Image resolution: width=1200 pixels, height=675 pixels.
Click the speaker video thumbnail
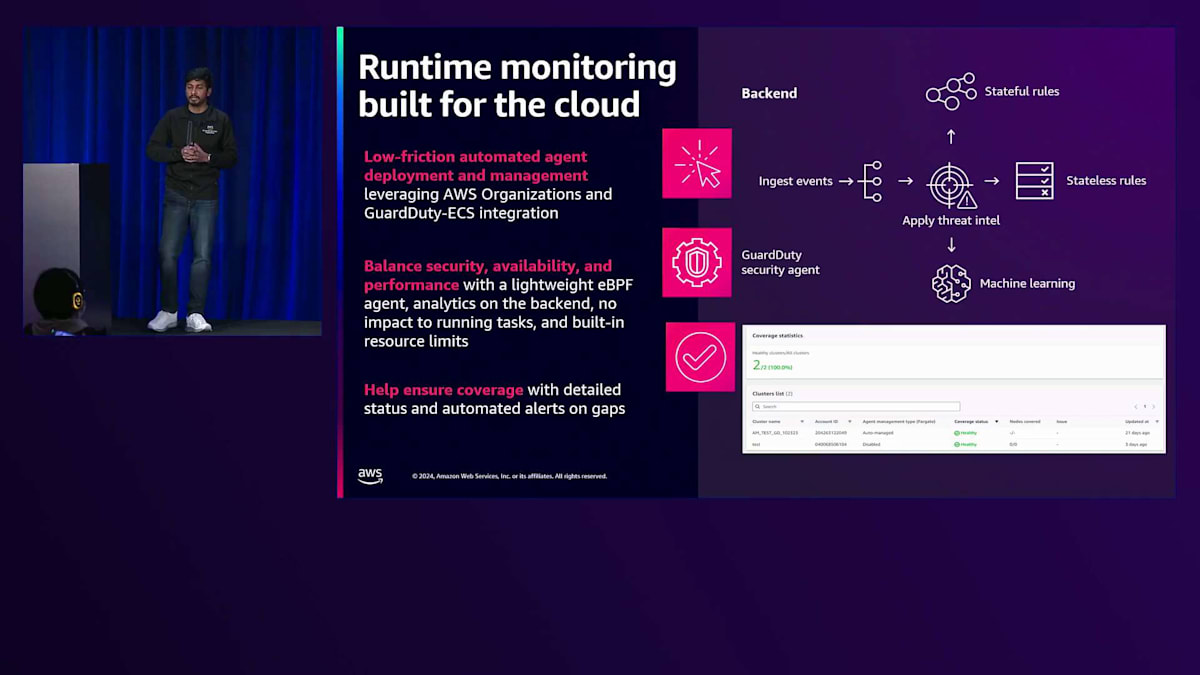click(x=172, y=181)
